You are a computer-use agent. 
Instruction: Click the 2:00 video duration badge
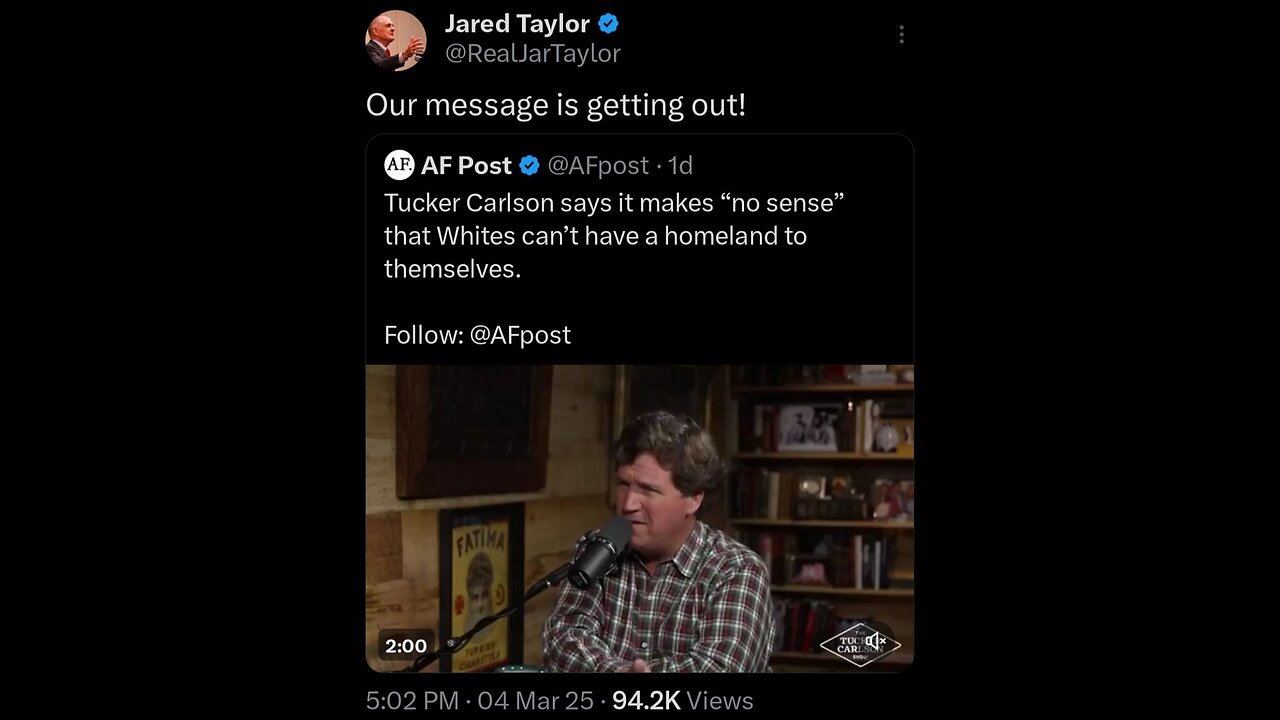406,646
